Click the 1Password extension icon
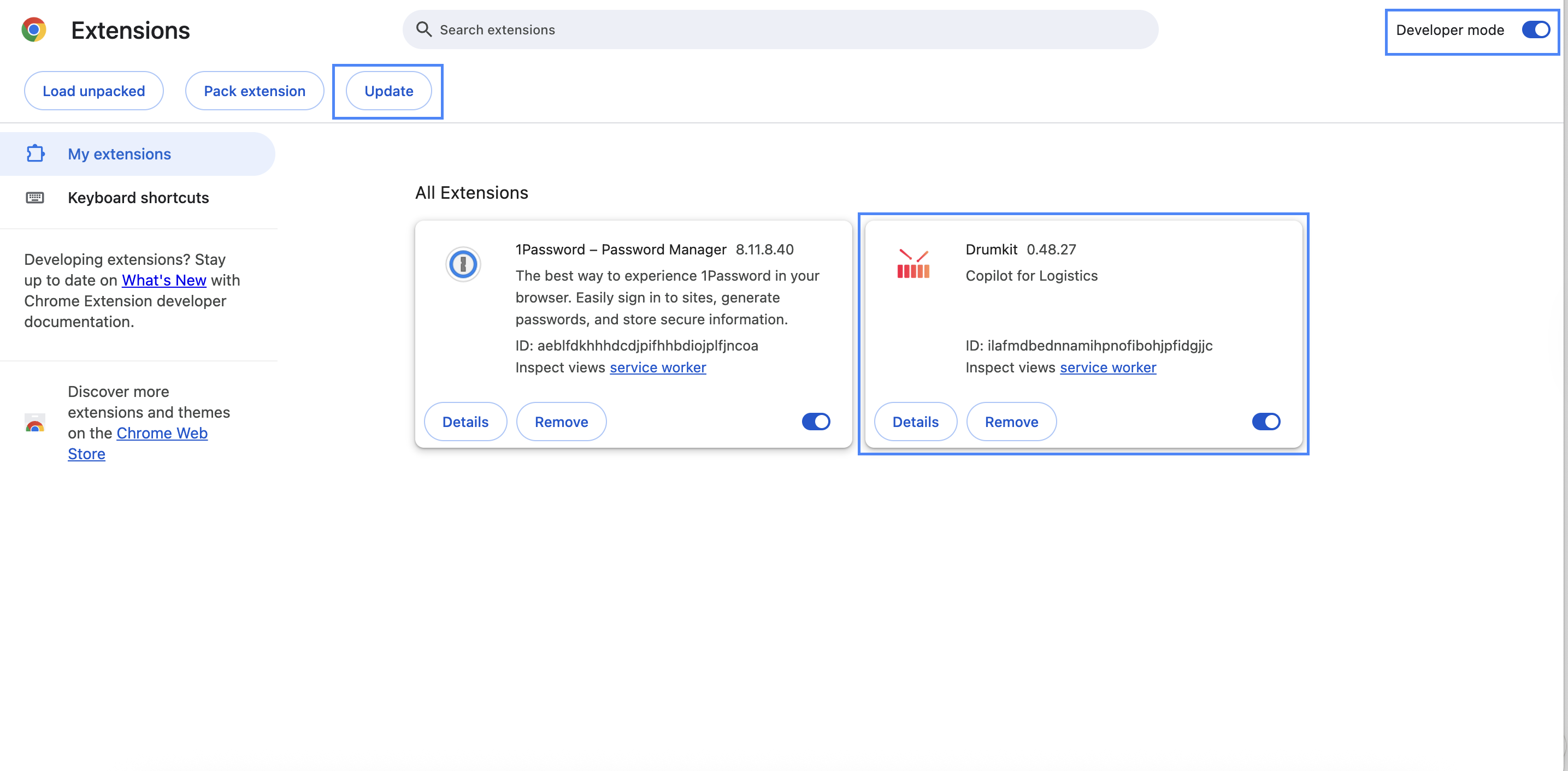This screenshot has height=771, width=1568. [463, 265]
